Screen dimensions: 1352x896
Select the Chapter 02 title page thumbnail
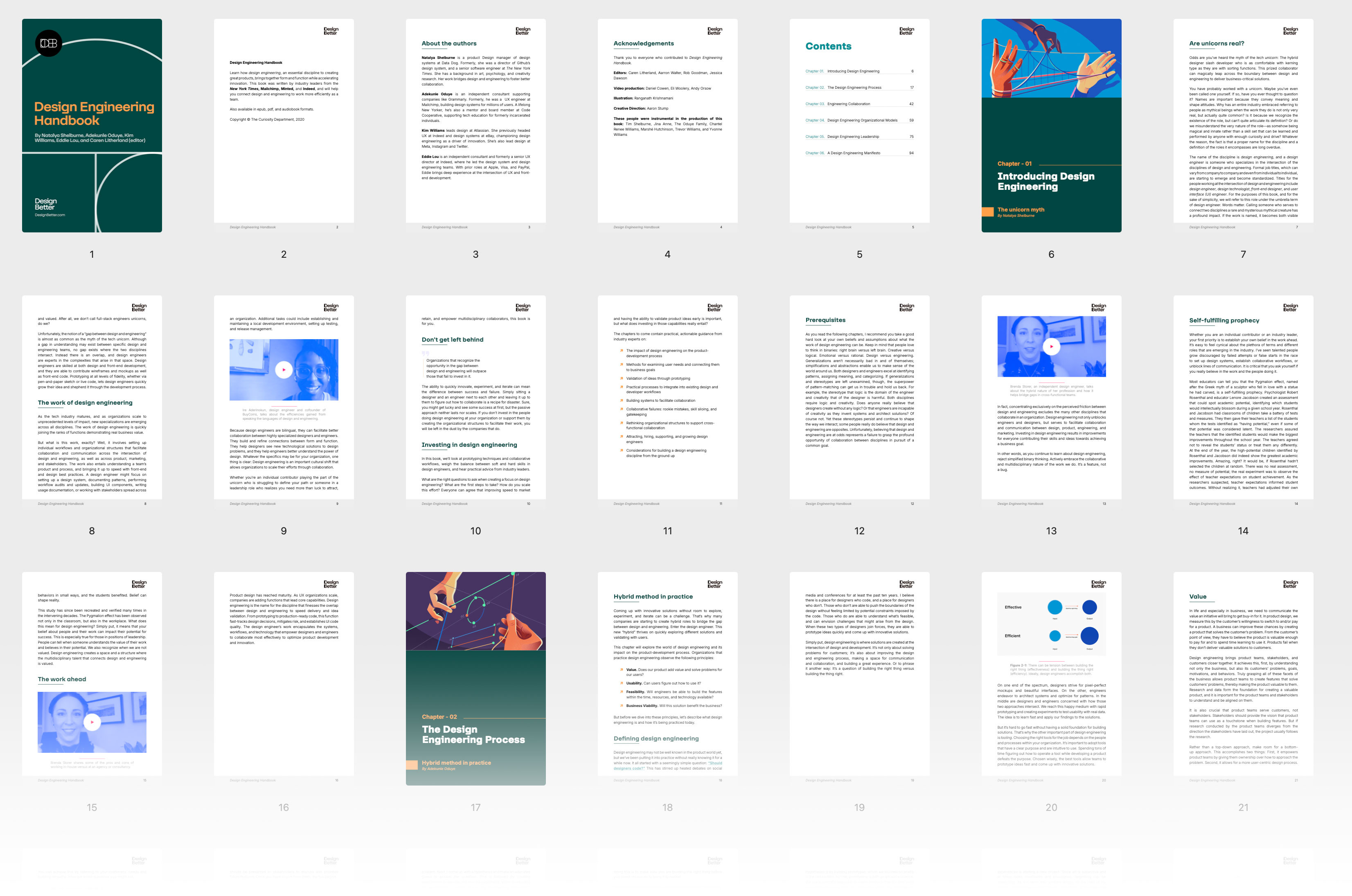tap(475, 678)
